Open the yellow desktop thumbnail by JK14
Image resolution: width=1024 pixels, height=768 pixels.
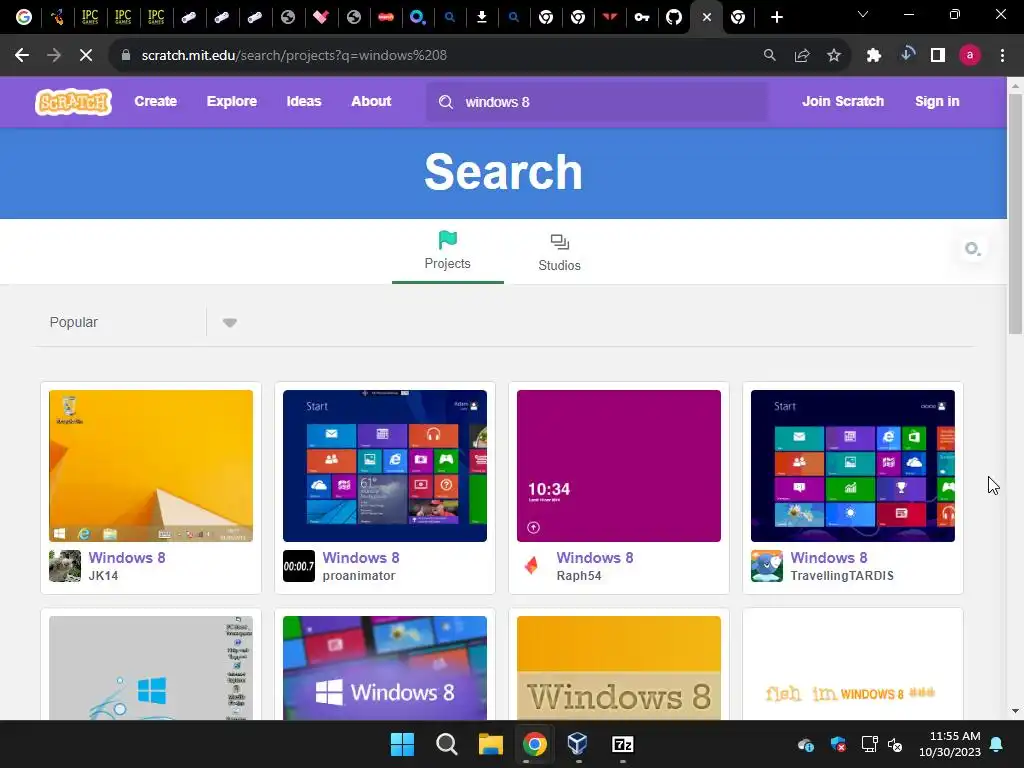click(151, 466)
